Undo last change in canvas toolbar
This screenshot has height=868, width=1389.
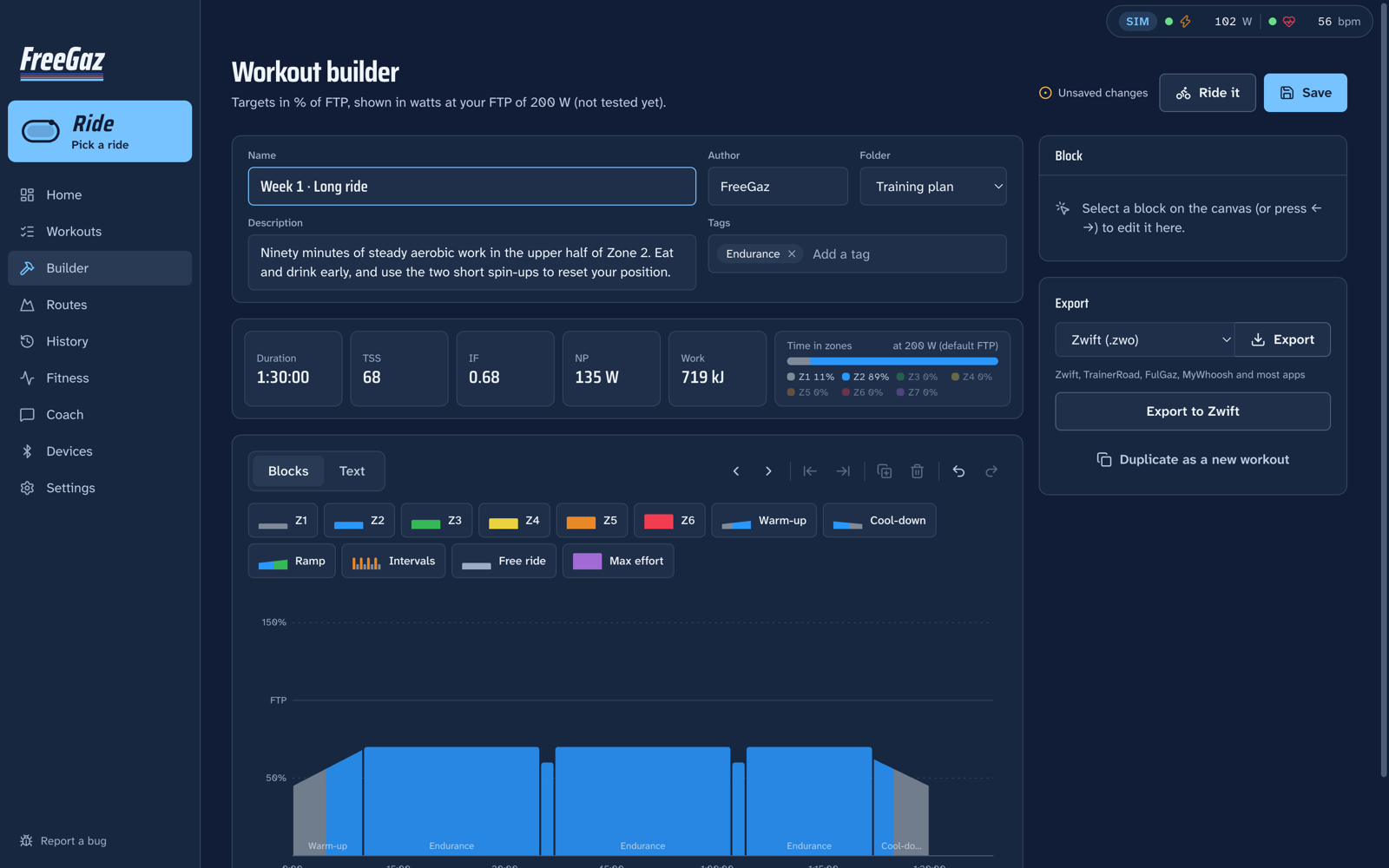tap(958, 471)
